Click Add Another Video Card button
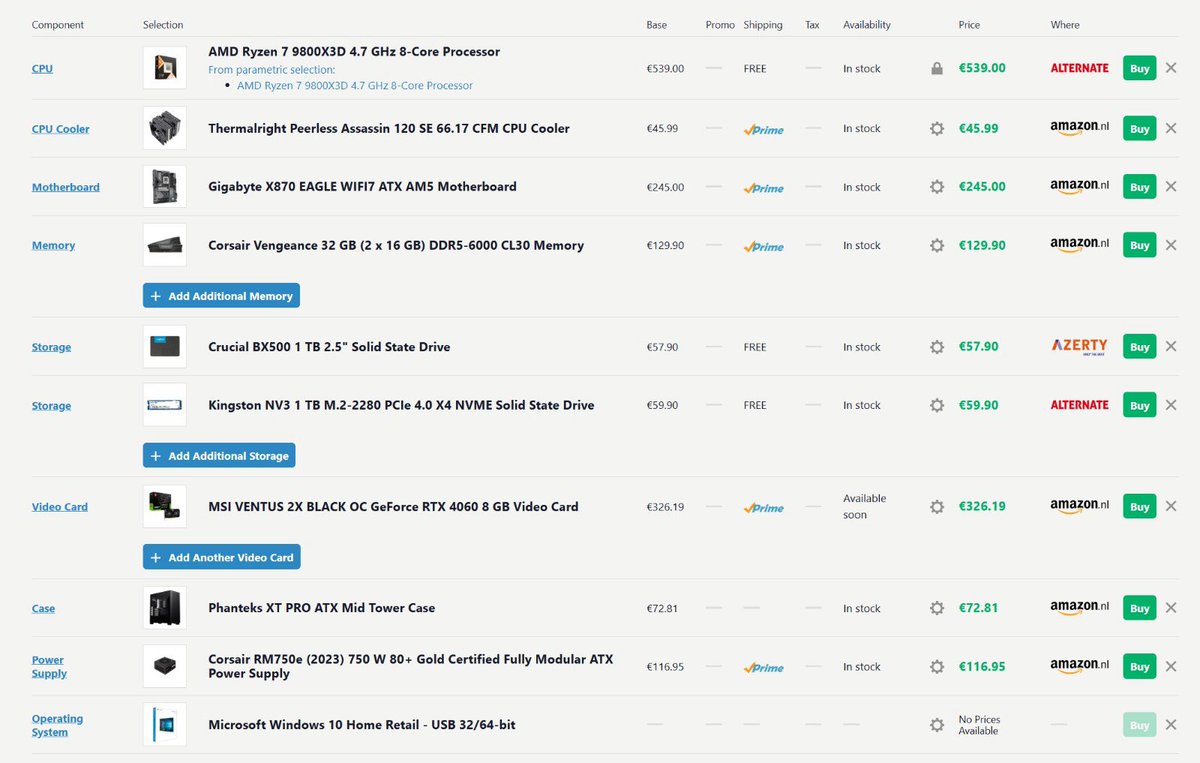Screen dimensions: 1200x763 point(221,557)
